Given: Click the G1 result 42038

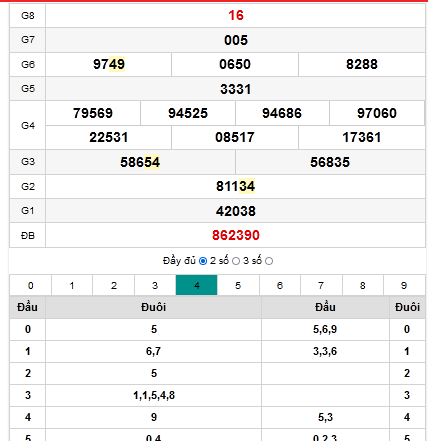Looking at the screenshot, I should coord(236,211).
